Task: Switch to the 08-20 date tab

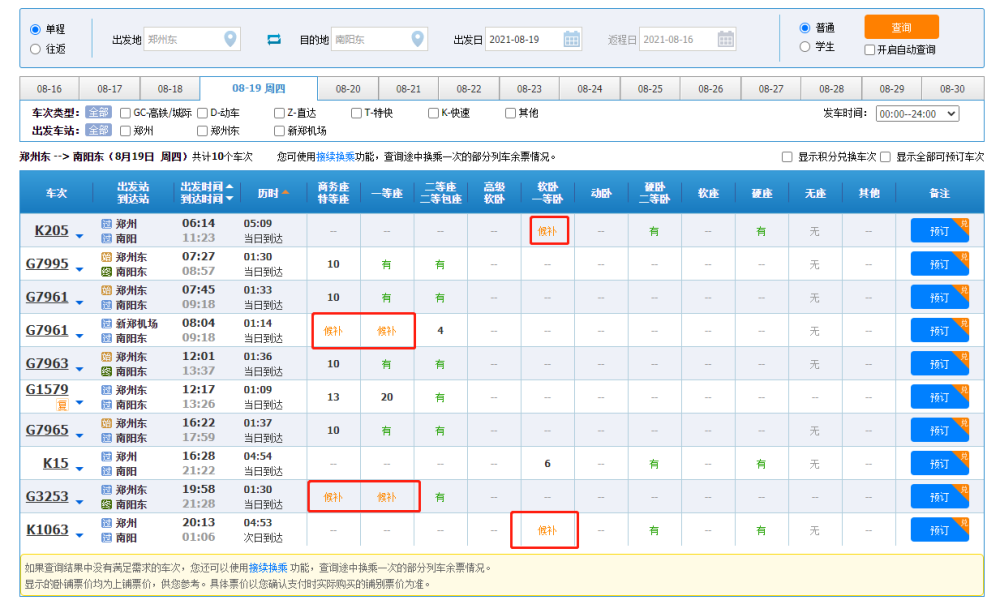Action: [x=348, y=89]
